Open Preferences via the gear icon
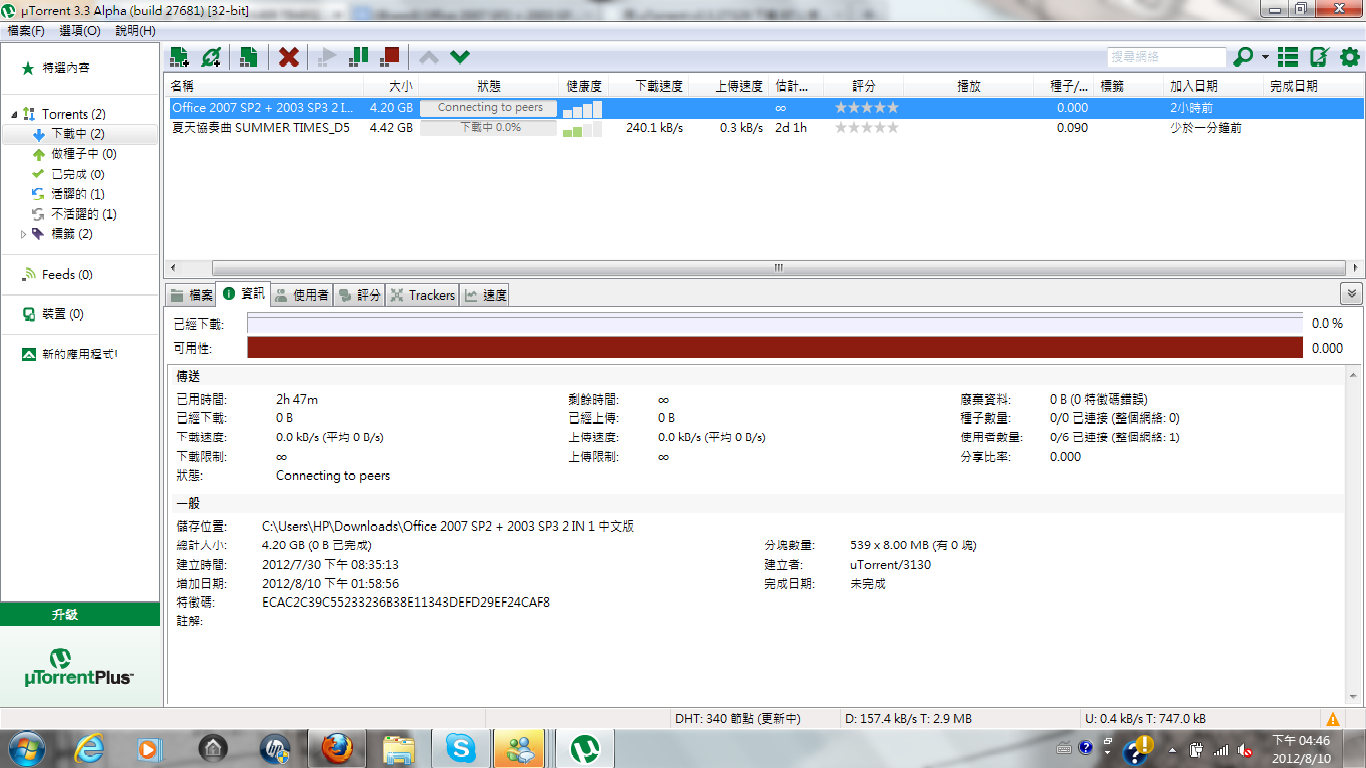 pos(1350,57)
